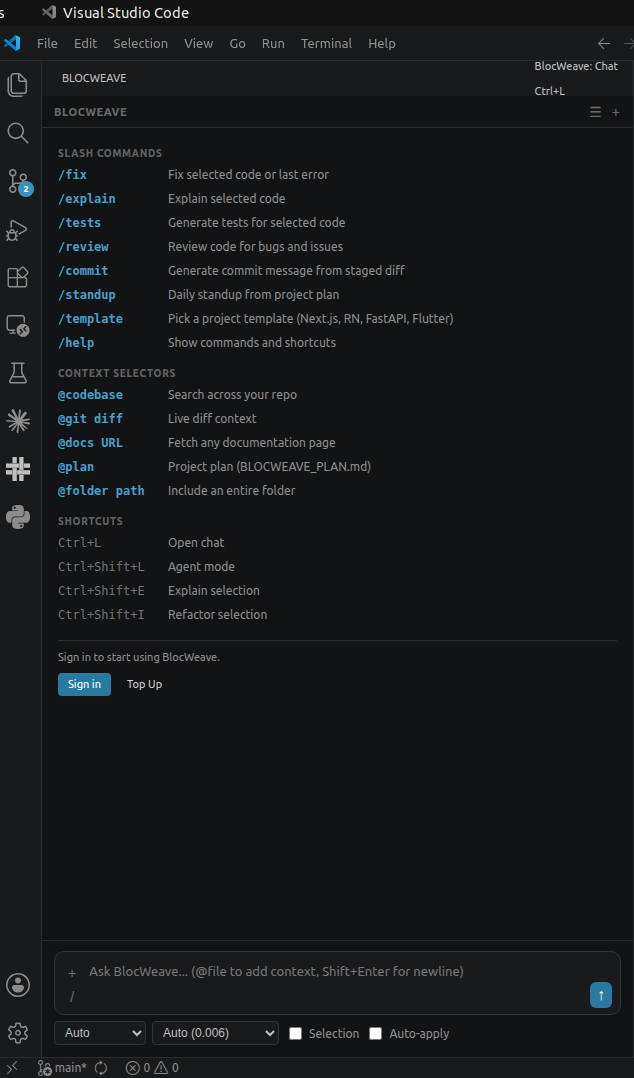Click the Top Up button

coord(144,684)
